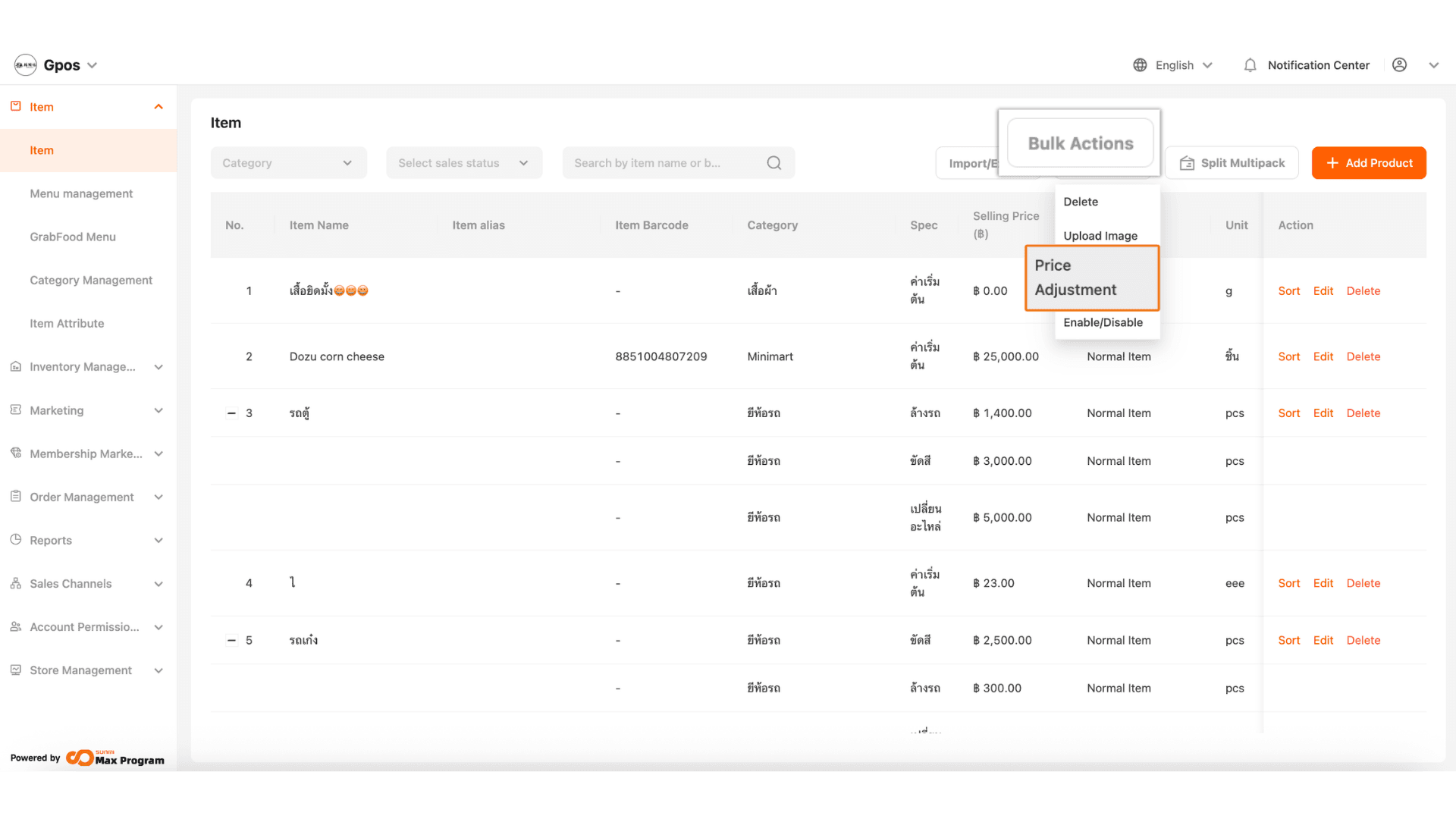
Task: Collapse the Item sidebar section
Action: [x=158, y=107]
